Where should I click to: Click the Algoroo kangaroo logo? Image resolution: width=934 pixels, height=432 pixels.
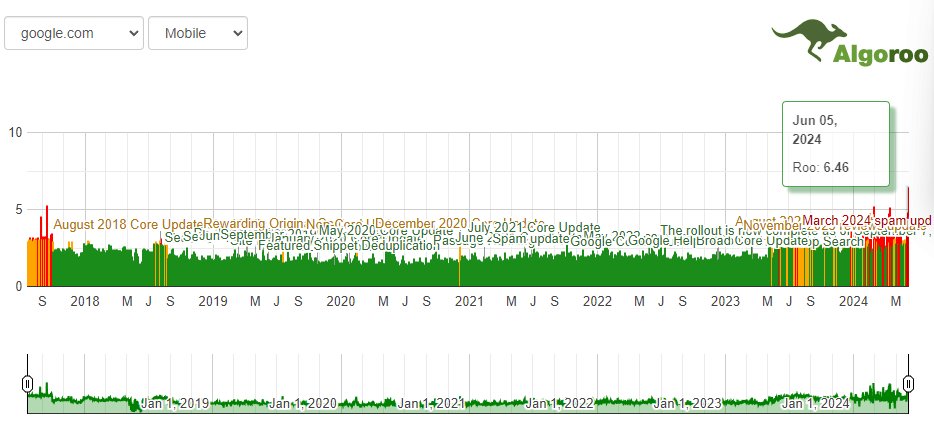(x=850, y=42)
